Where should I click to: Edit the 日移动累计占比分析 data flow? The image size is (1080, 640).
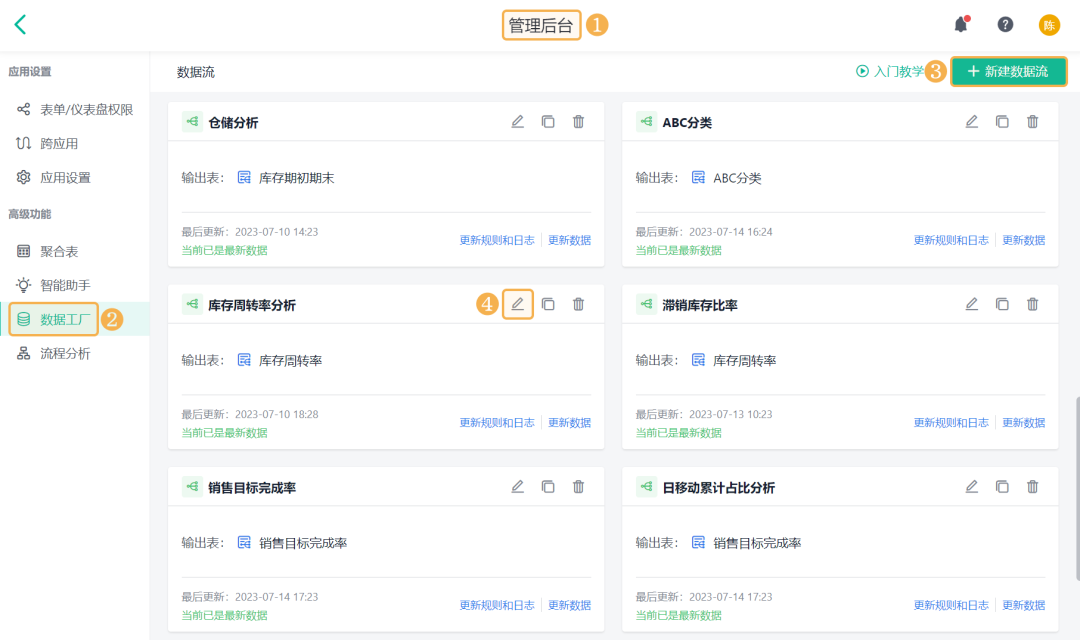[x=971, y=487]
